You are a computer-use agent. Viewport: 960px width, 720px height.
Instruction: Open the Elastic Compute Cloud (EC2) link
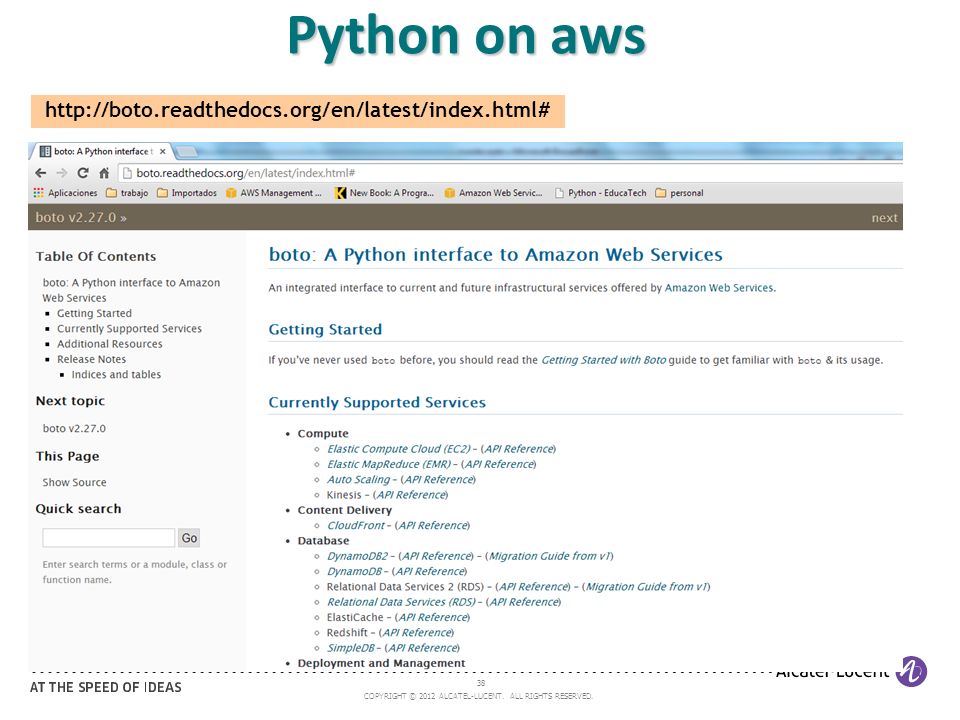pos(399,449)
